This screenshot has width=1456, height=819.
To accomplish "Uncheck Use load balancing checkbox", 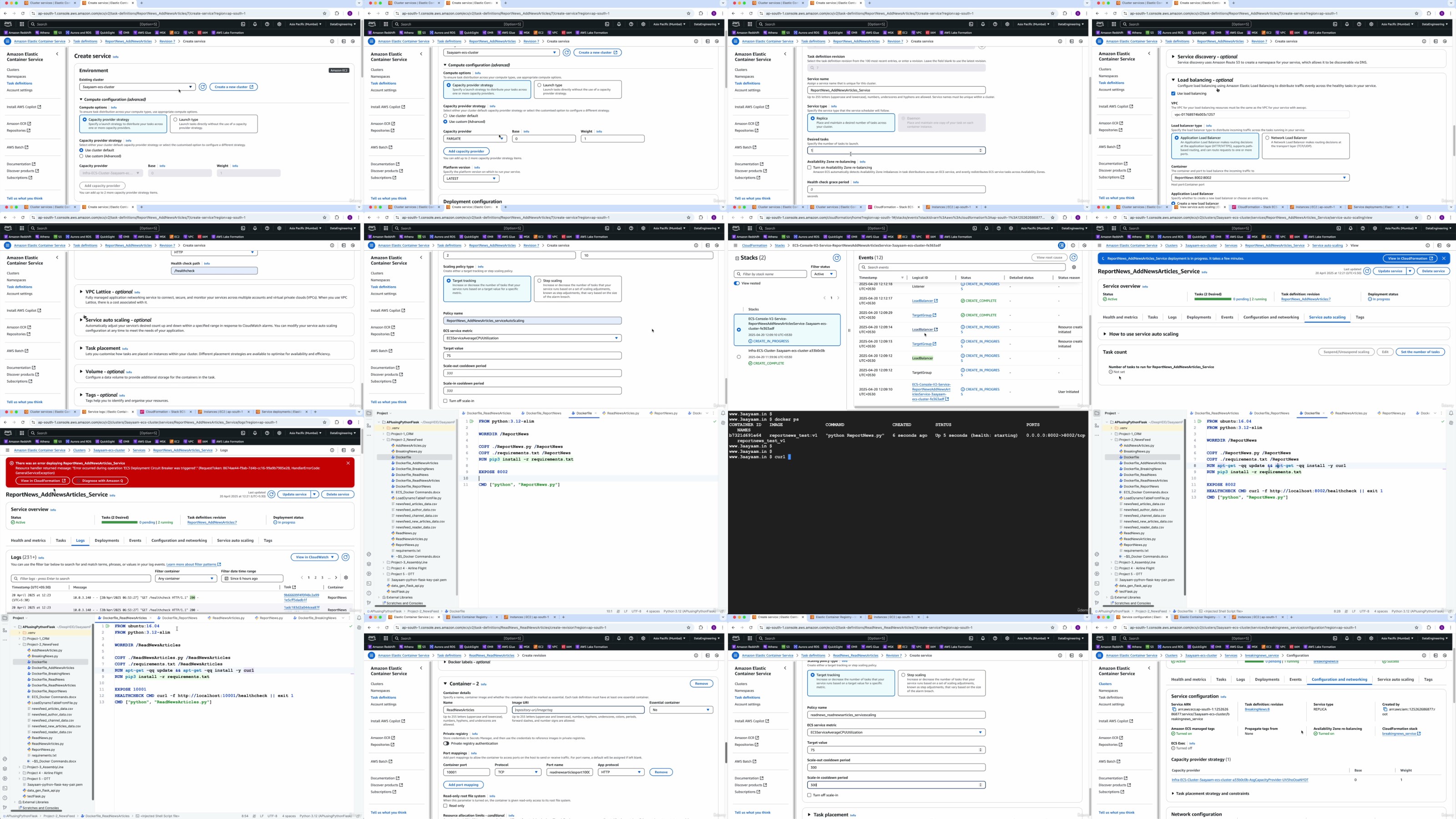I will tap(1173, 93).
